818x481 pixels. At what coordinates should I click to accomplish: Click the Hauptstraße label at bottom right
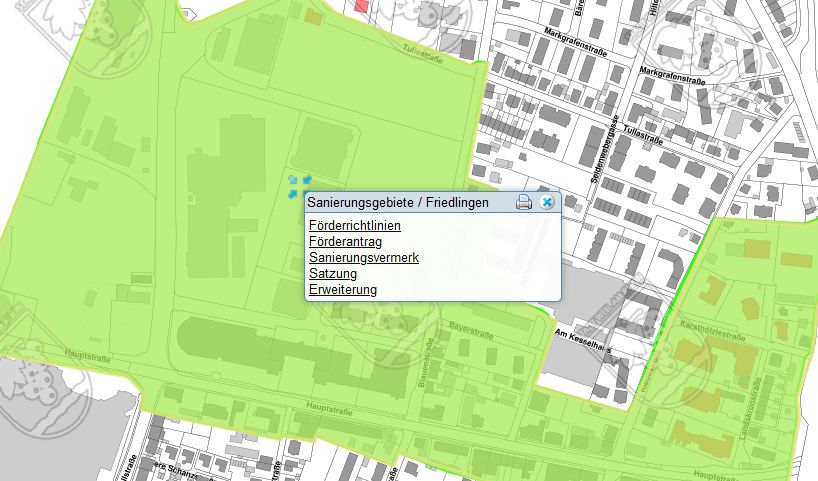tap(714, 474)
